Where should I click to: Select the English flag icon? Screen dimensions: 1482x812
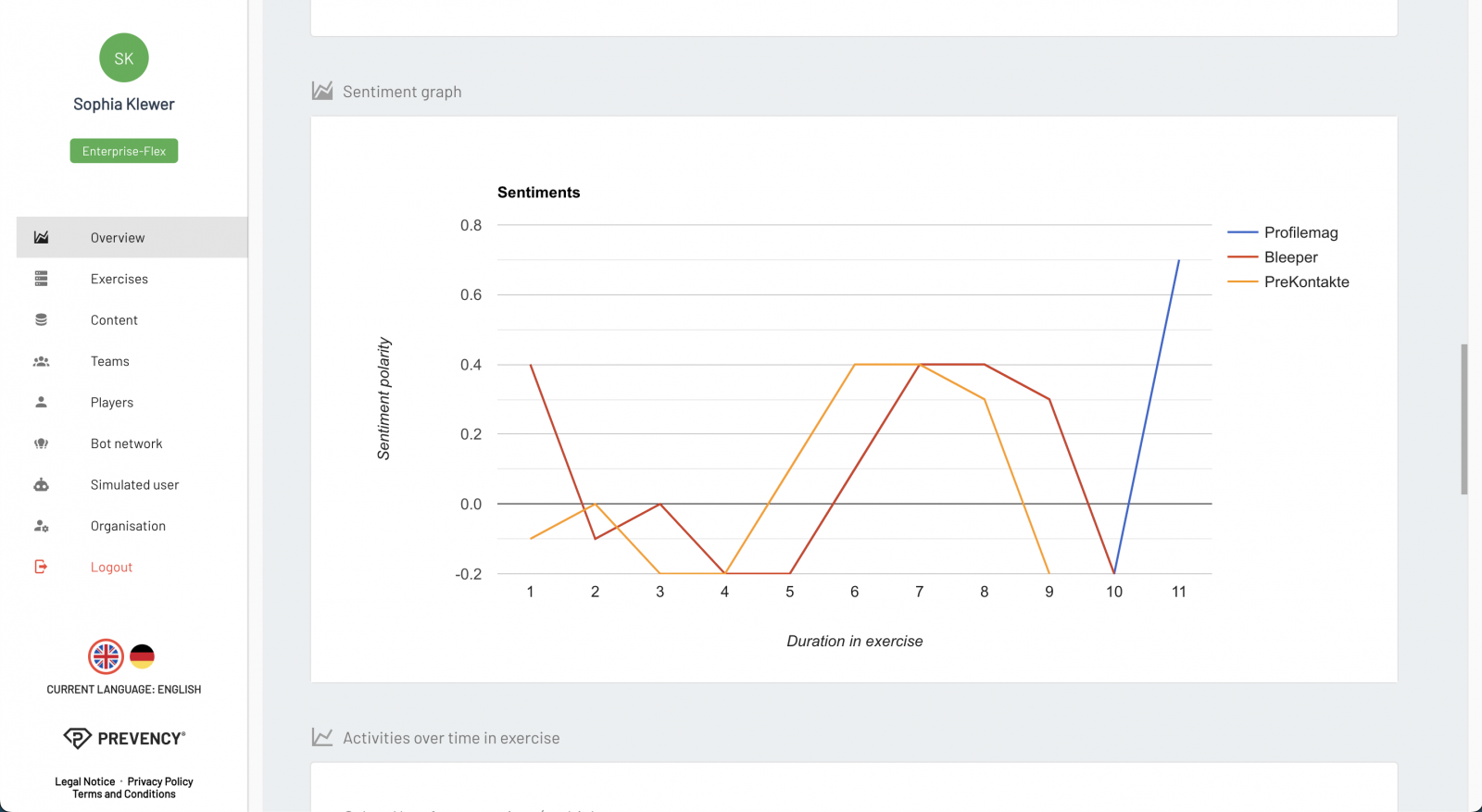point(106,656)
